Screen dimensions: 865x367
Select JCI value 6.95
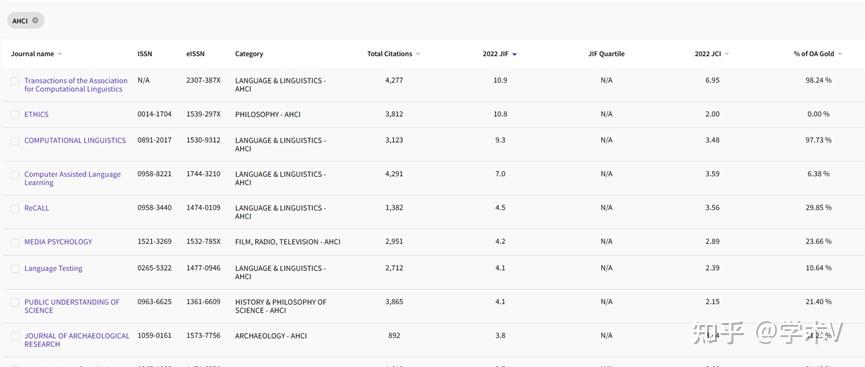(712, 81)
